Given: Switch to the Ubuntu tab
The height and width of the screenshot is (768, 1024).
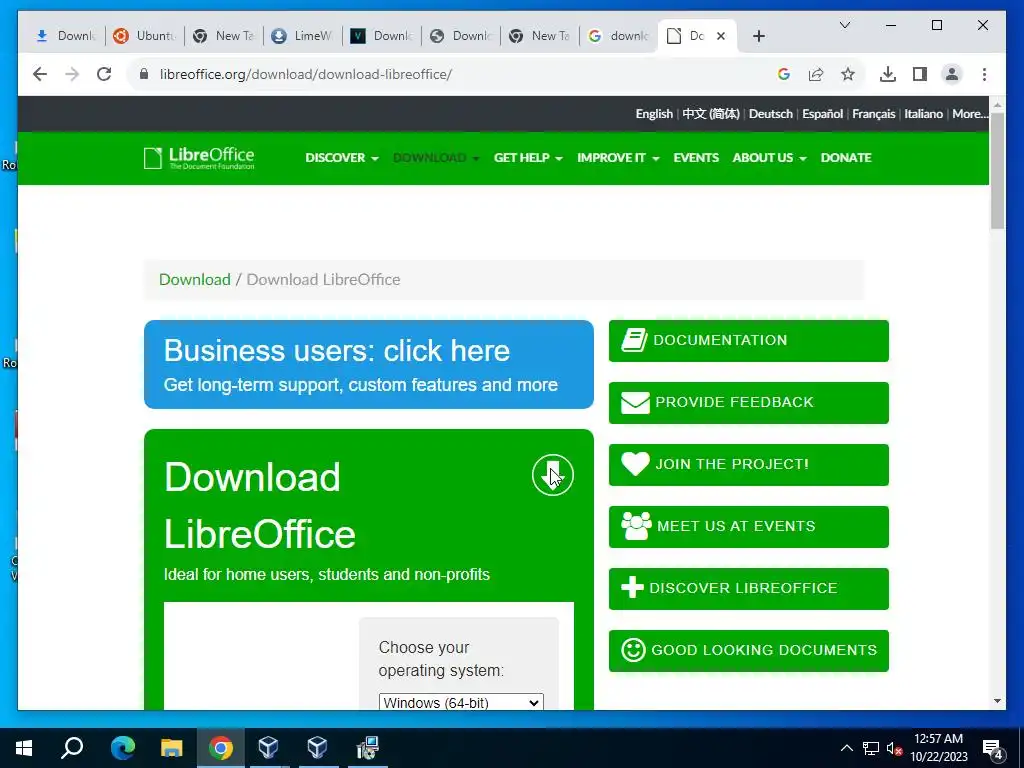Looking at the screenshot, I should [144, 36].
